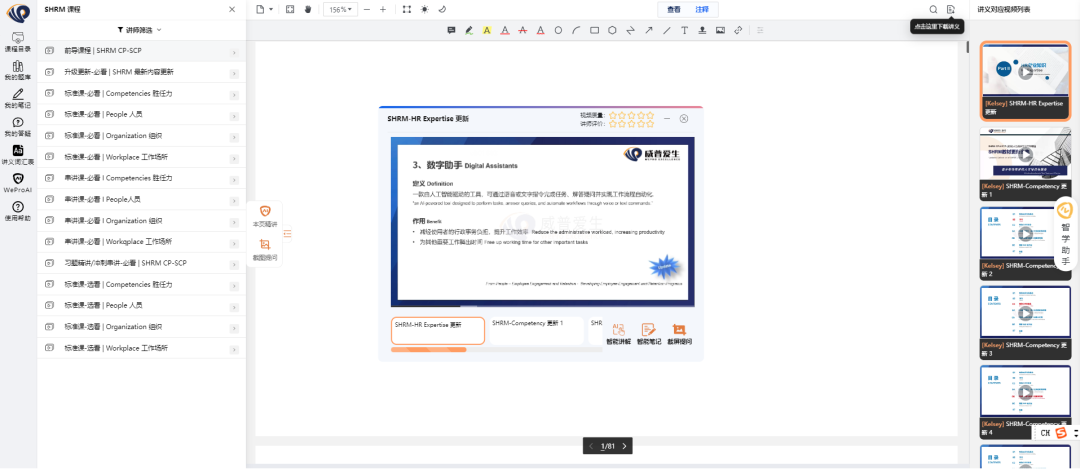Click 本页精讲 floating button
Viewport: 1080px width, 470px height.
coord(264,216)
